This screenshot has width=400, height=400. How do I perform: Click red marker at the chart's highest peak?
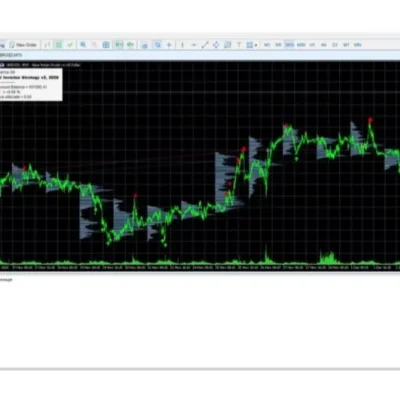370,120
